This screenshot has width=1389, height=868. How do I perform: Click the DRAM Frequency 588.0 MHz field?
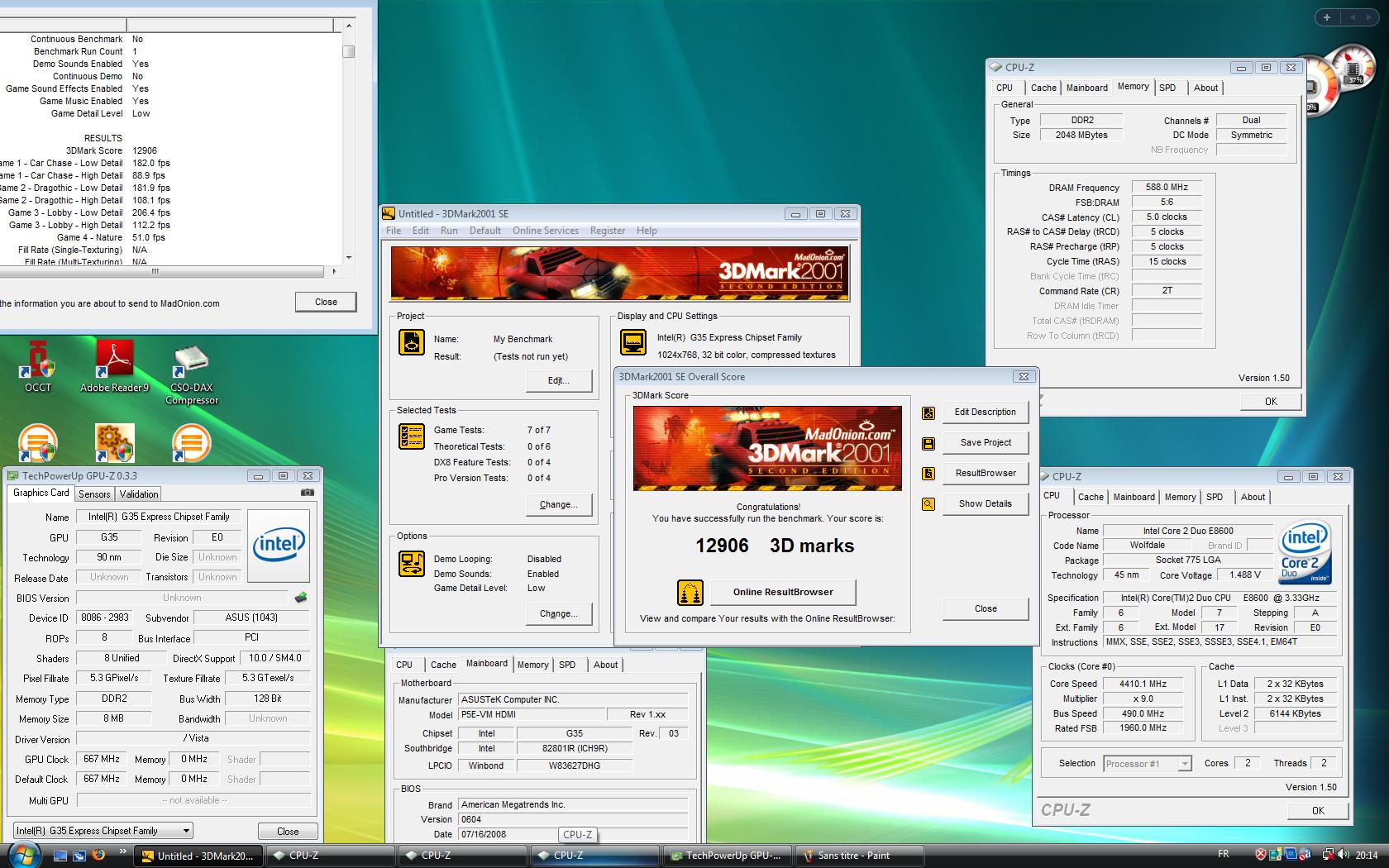1167,188
